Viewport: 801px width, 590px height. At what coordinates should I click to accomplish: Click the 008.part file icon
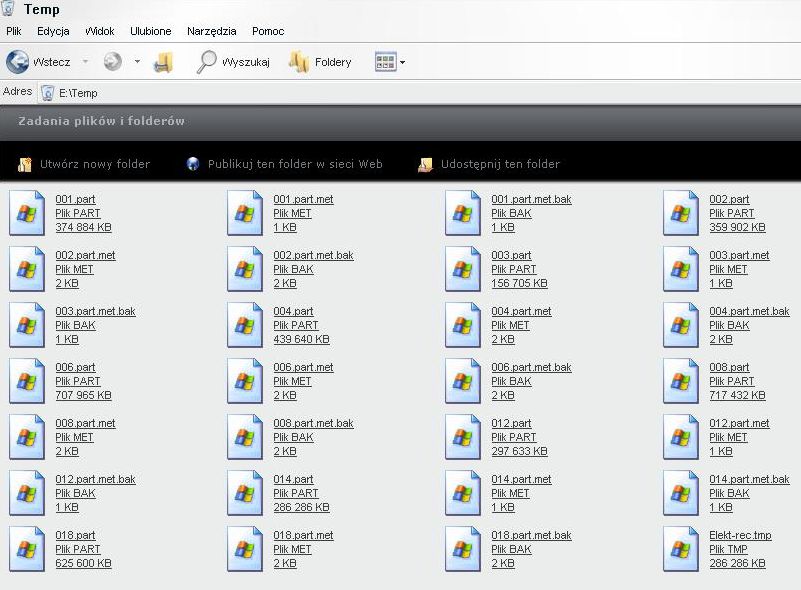680,381
